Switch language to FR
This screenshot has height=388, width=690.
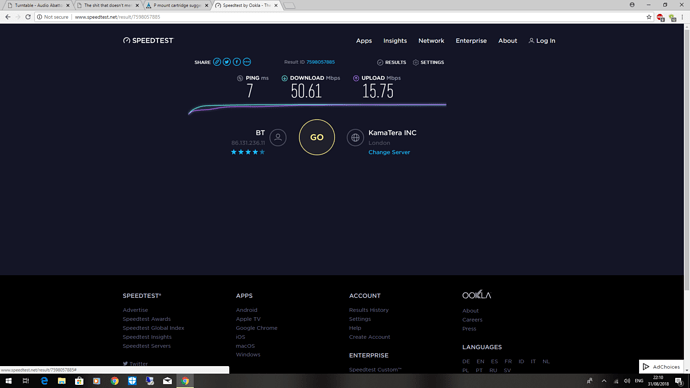[x=508, y=362]
